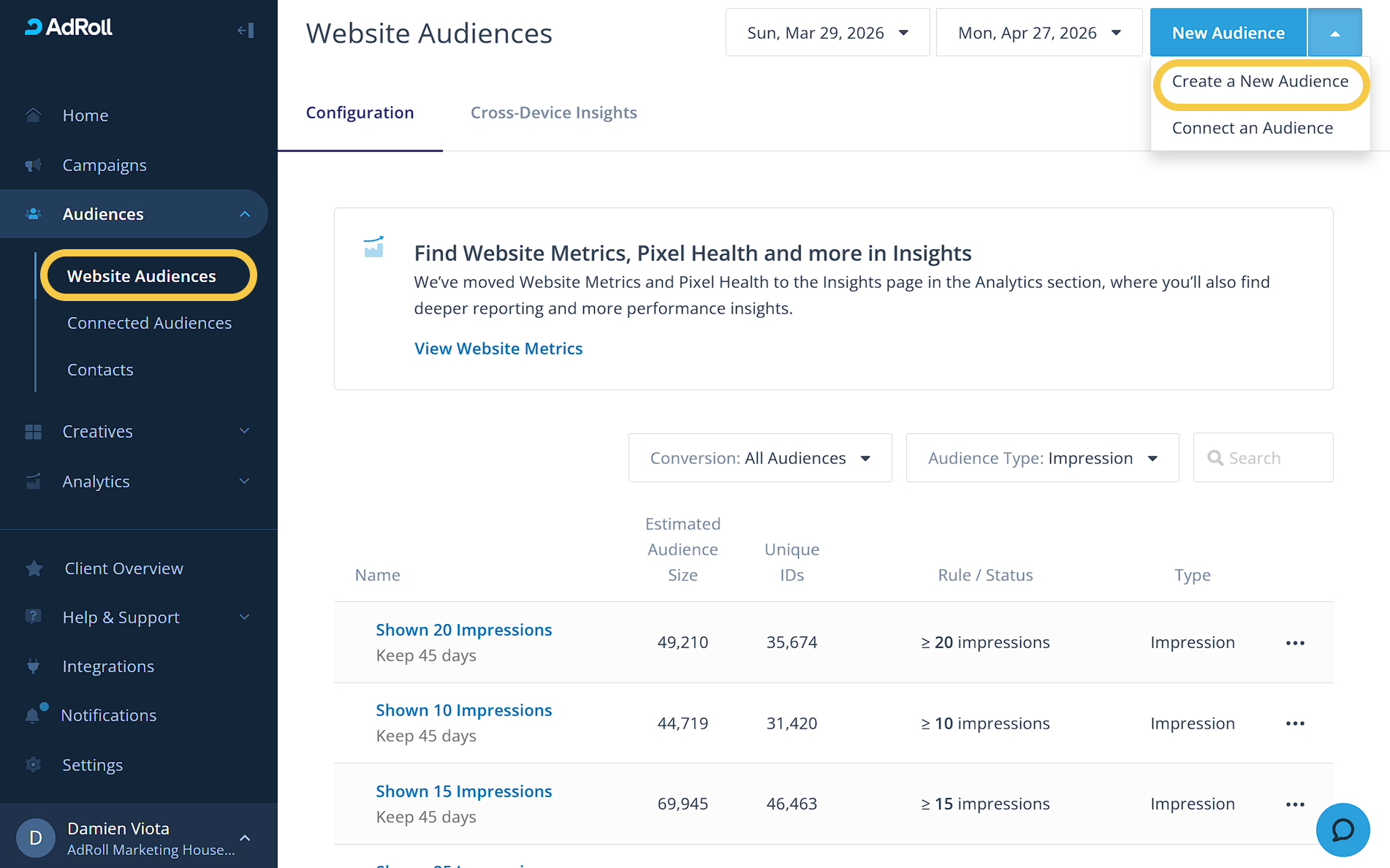
Task: Expand the Creatives sidebar section
Action: [244, 431]
